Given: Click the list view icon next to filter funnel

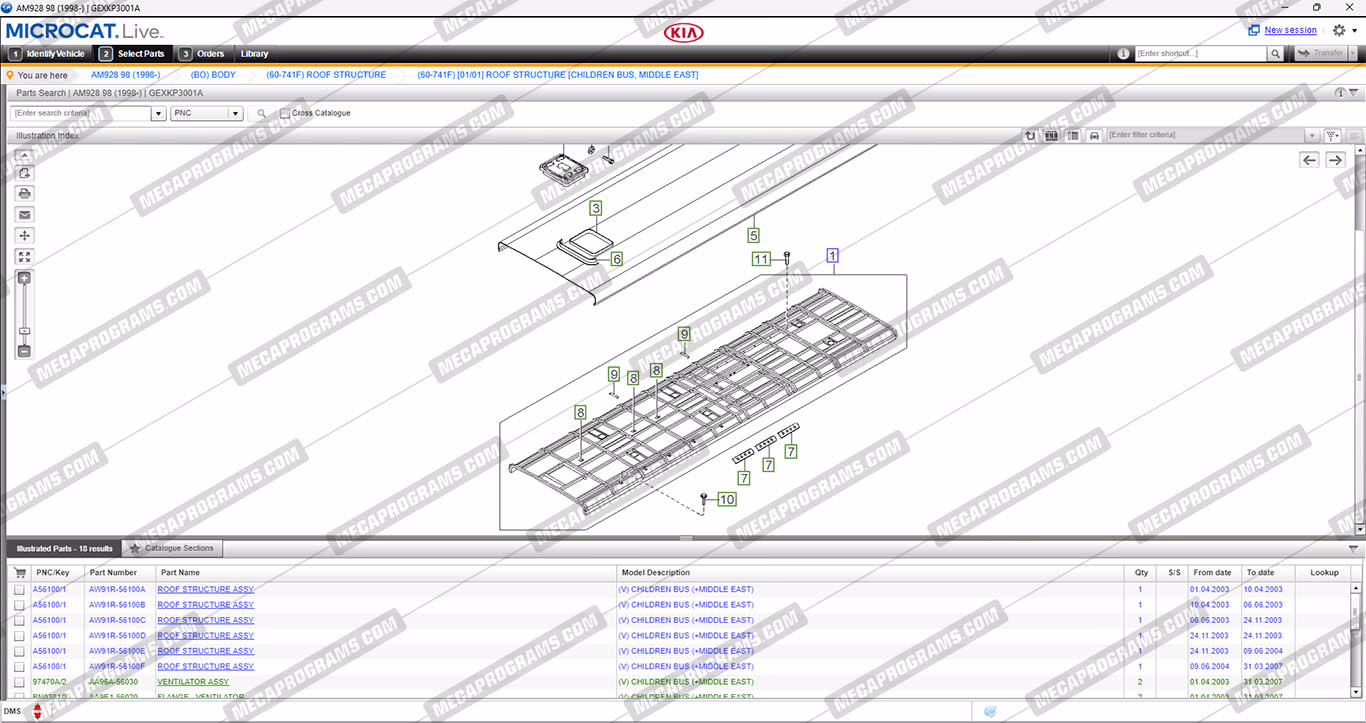Looking at the screenshot, I should 1354,135.
